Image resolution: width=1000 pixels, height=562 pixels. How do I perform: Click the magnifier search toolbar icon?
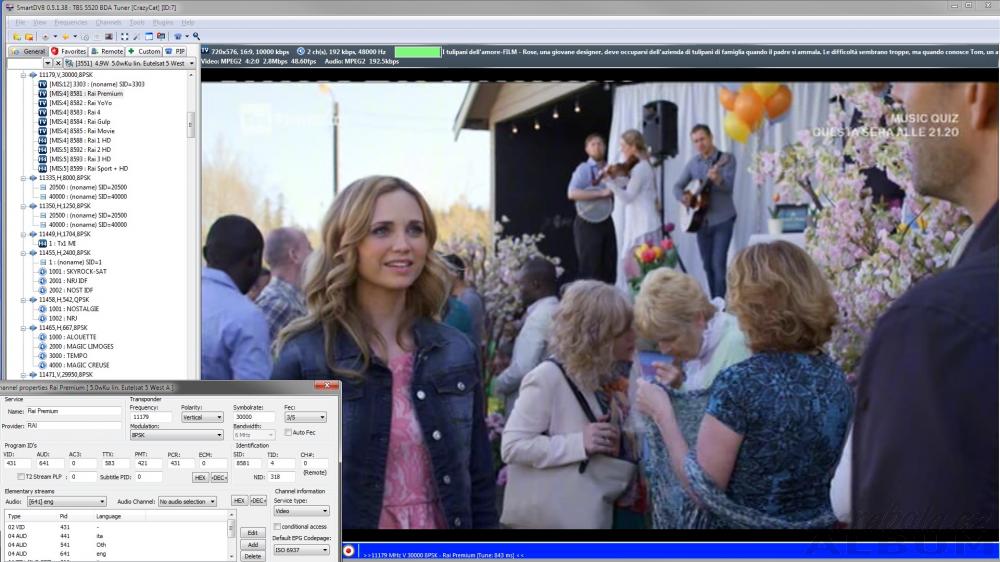tap(197, 36)
